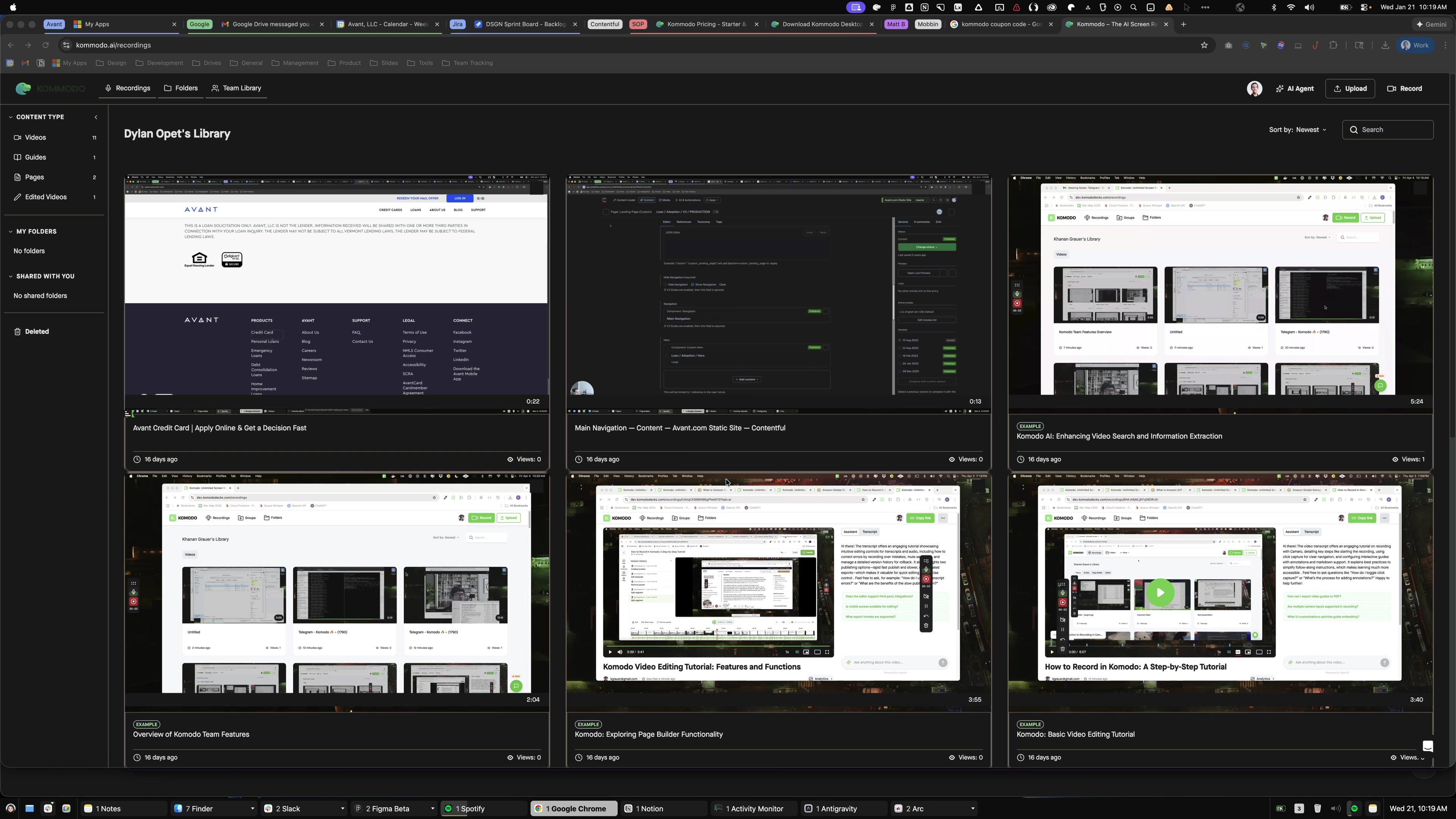Switch to the Google Drive messaged you tab
The image size is (1456, 819).
pos(273,24)
